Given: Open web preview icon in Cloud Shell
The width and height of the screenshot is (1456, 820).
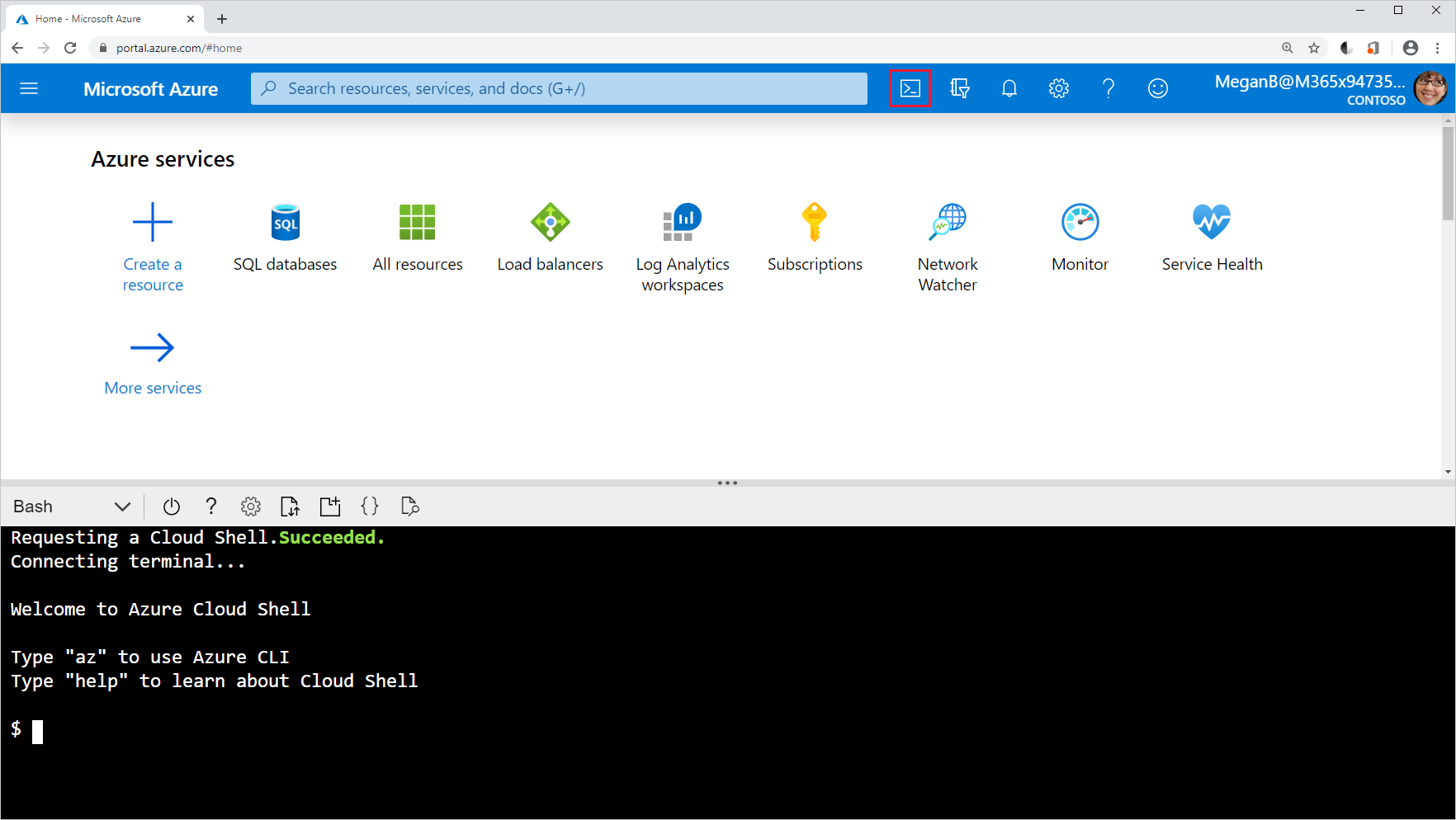Looking at the screenshot, I should 409,507.
